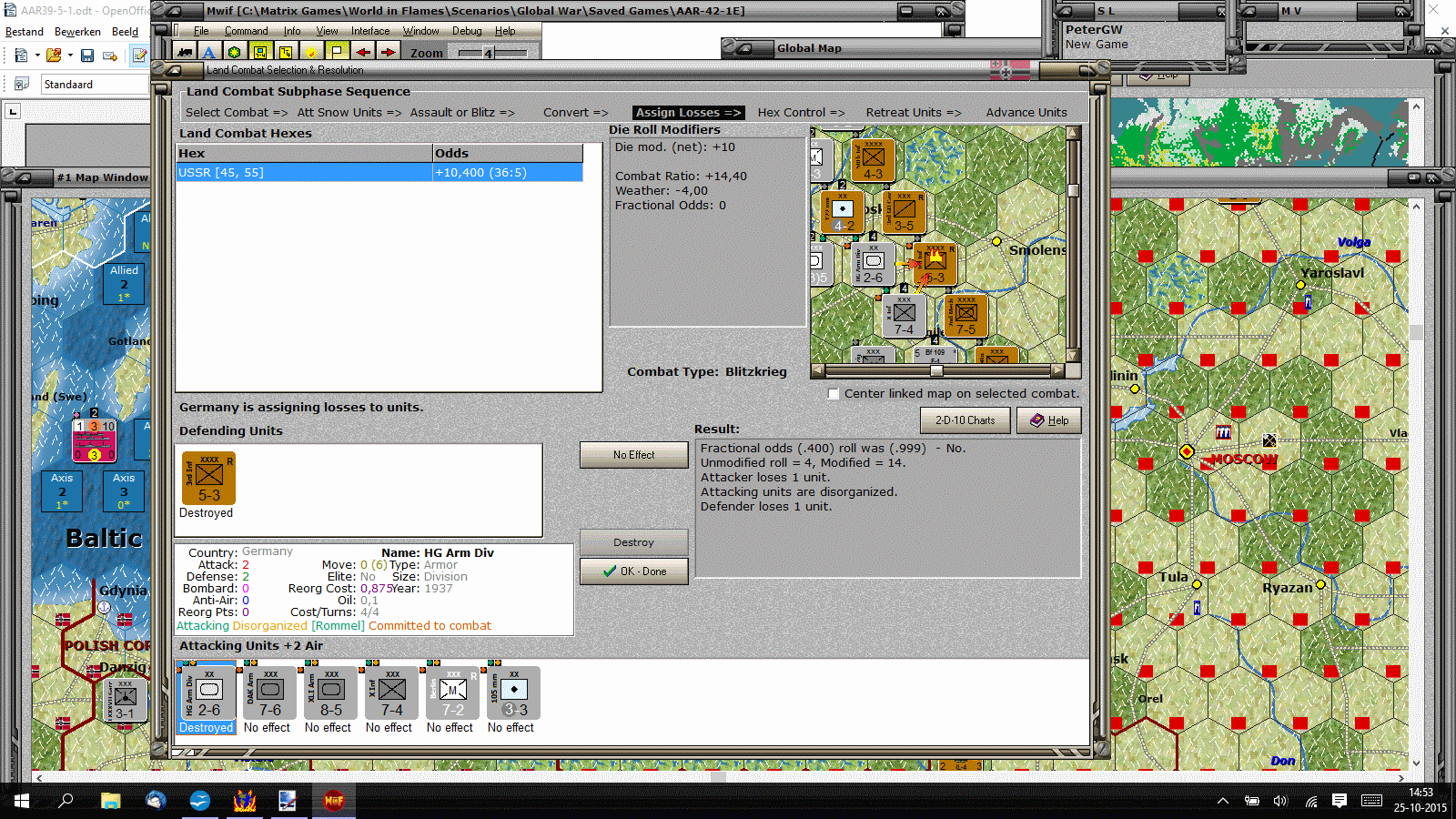This screenshot has height=819, width=1456.
Task: Select the XLI Arm 8-5 attacking unit
Action: [x=329, y=693]
